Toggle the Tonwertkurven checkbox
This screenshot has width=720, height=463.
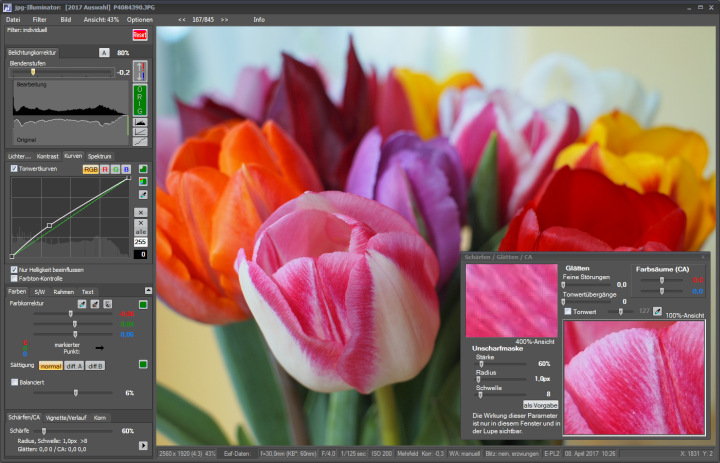click(14, 169)
